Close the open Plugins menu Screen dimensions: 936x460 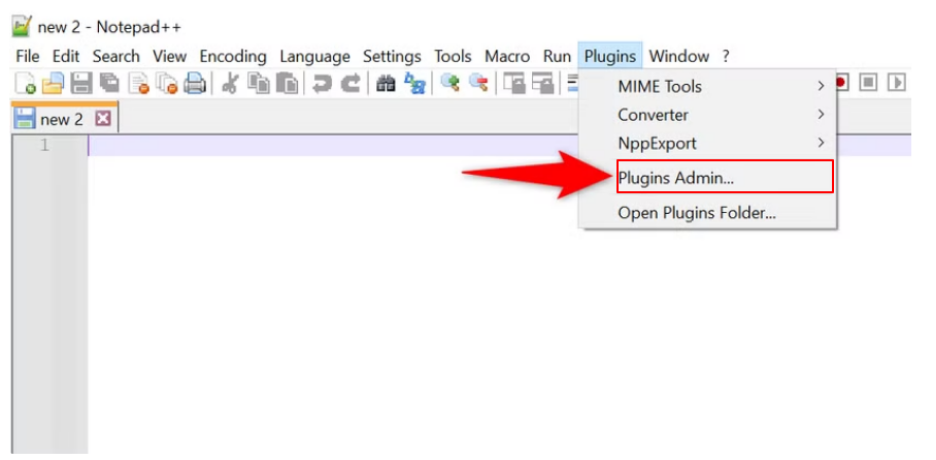click(610, 57)
